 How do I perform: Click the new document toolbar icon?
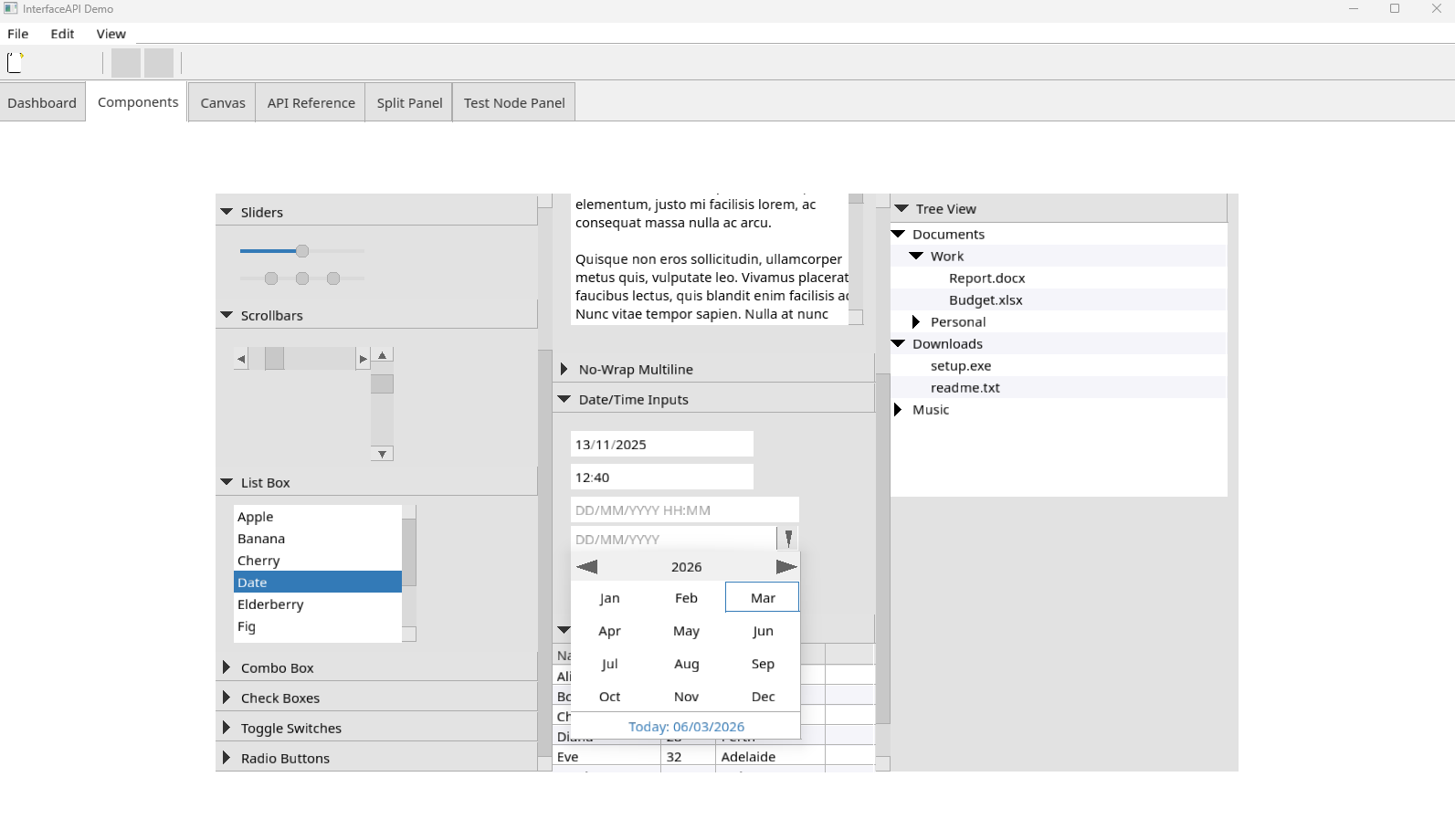pyautogui.click(x=15, y=62)
